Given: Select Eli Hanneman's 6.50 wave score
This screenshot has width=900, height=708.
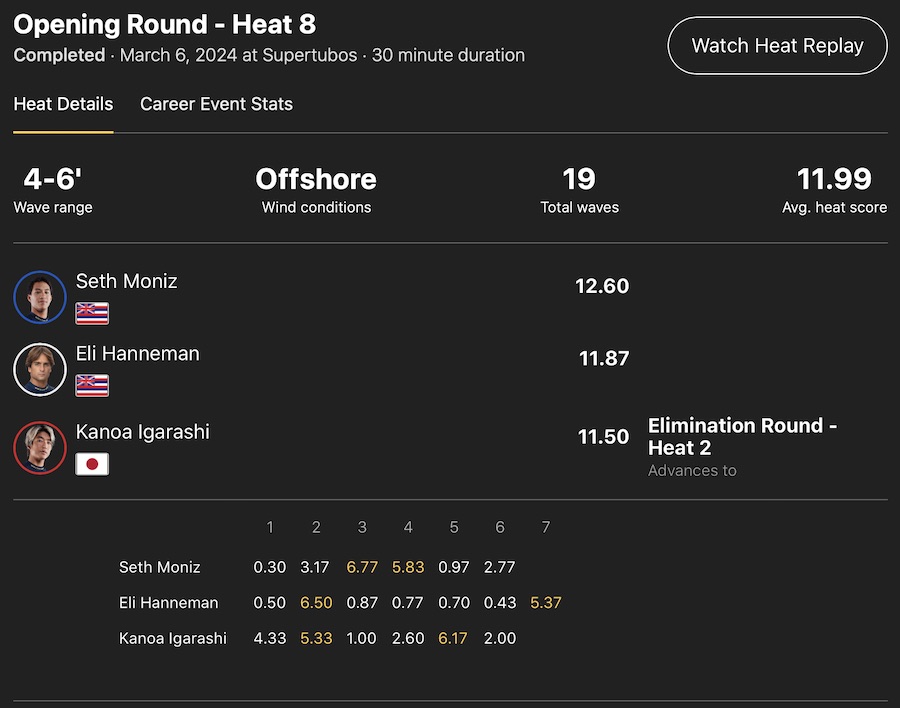Looking at the screenshot, I should pyautogui.click(x=316, y=603).
